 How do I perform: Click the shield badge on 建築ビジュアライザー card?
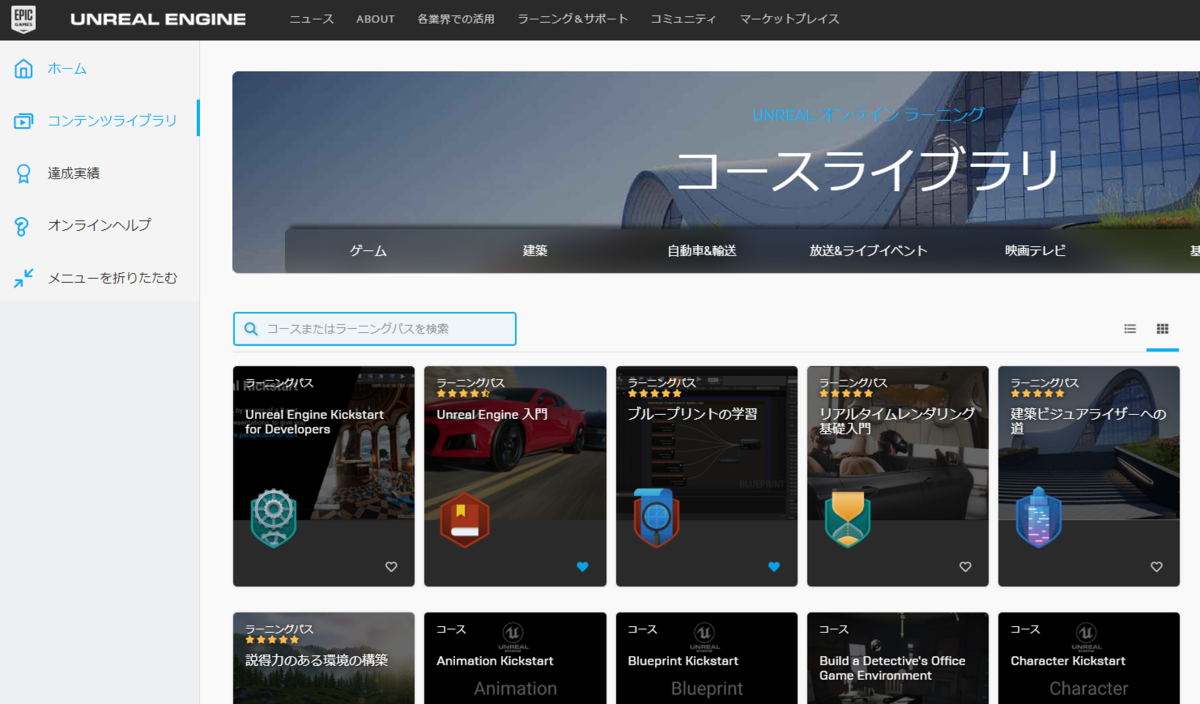[1039, 518]
